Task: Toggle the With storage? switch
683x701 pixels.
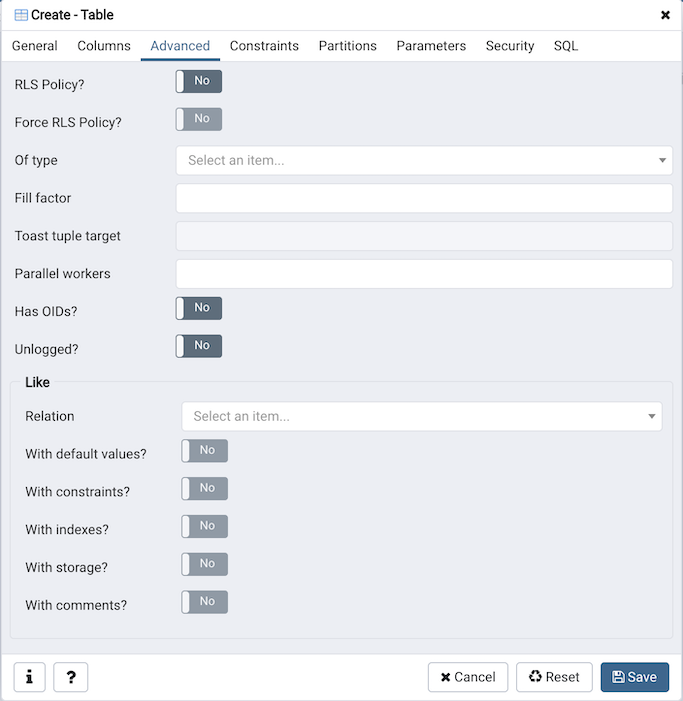Action: pyautogui.click(x=204, y=564)
